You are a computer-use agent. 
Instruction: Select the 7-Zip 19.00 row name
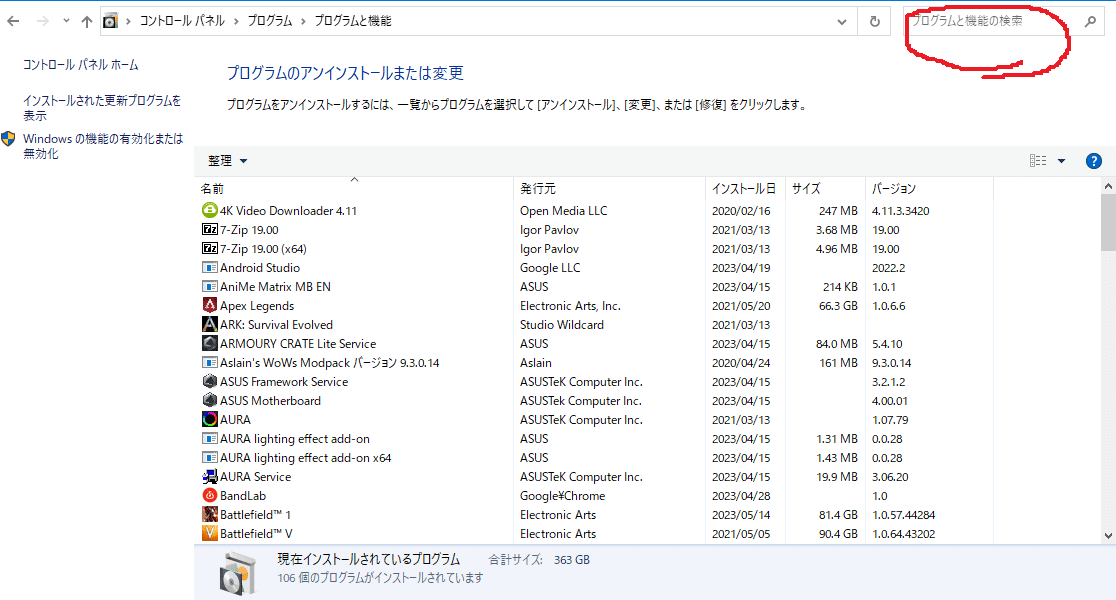coord(249,230)
